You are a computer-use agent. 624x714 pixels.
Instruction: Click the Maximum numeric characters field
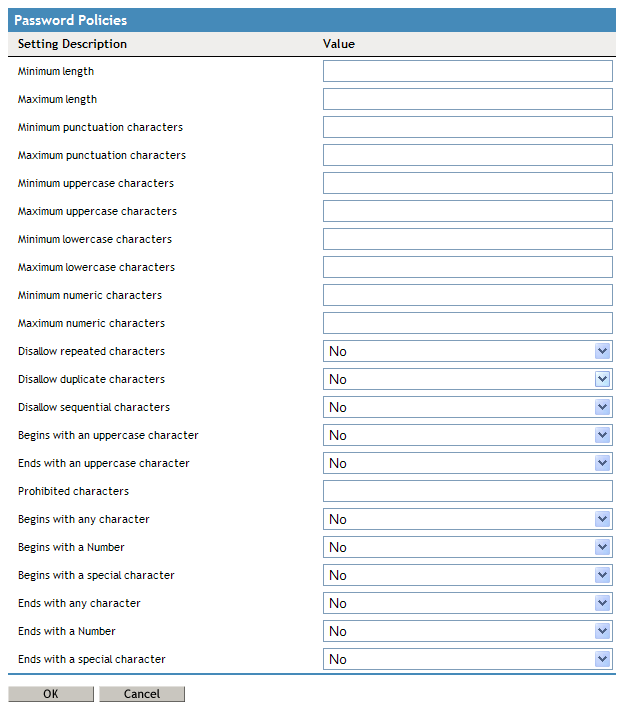point(467,323)
